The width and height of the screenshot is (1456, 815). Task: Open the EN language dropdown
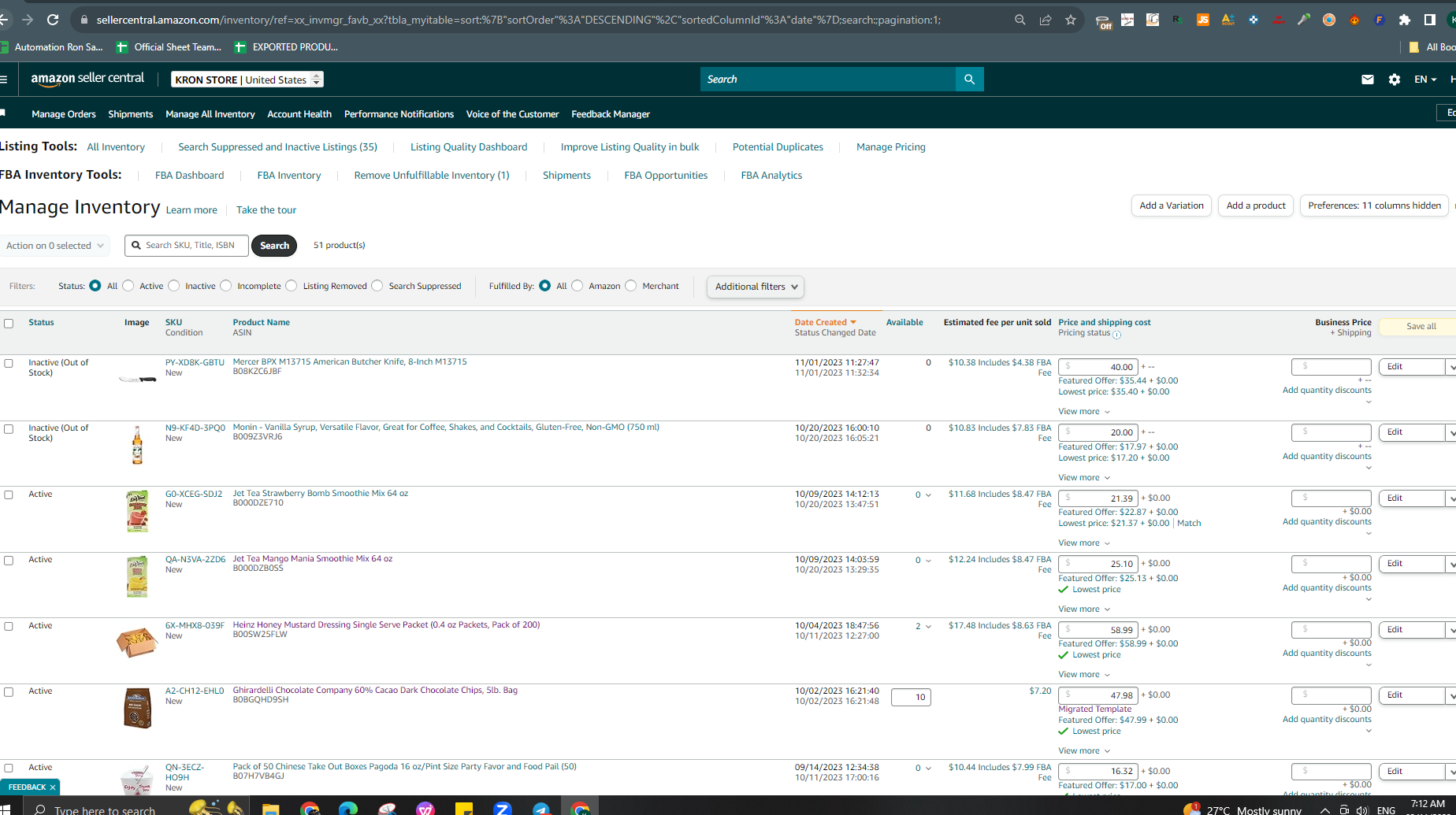coord(1425,80)
